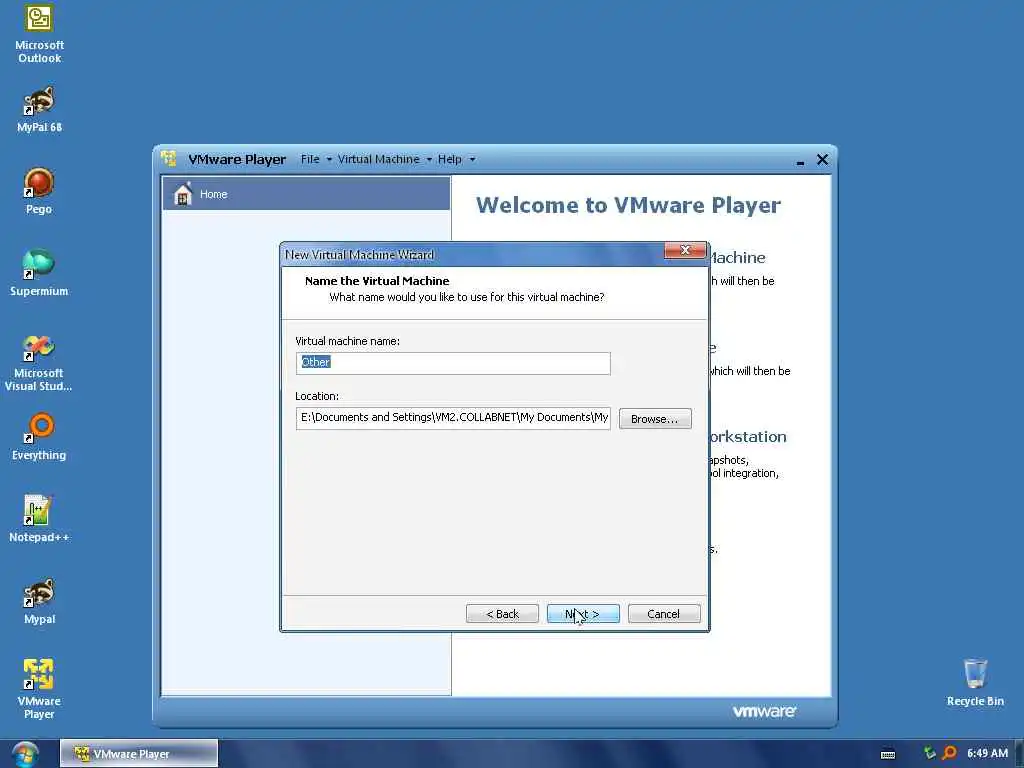Screen dimensions: 1024x768
Task: Click the keyboard icon in system tray
Action: 888,754
